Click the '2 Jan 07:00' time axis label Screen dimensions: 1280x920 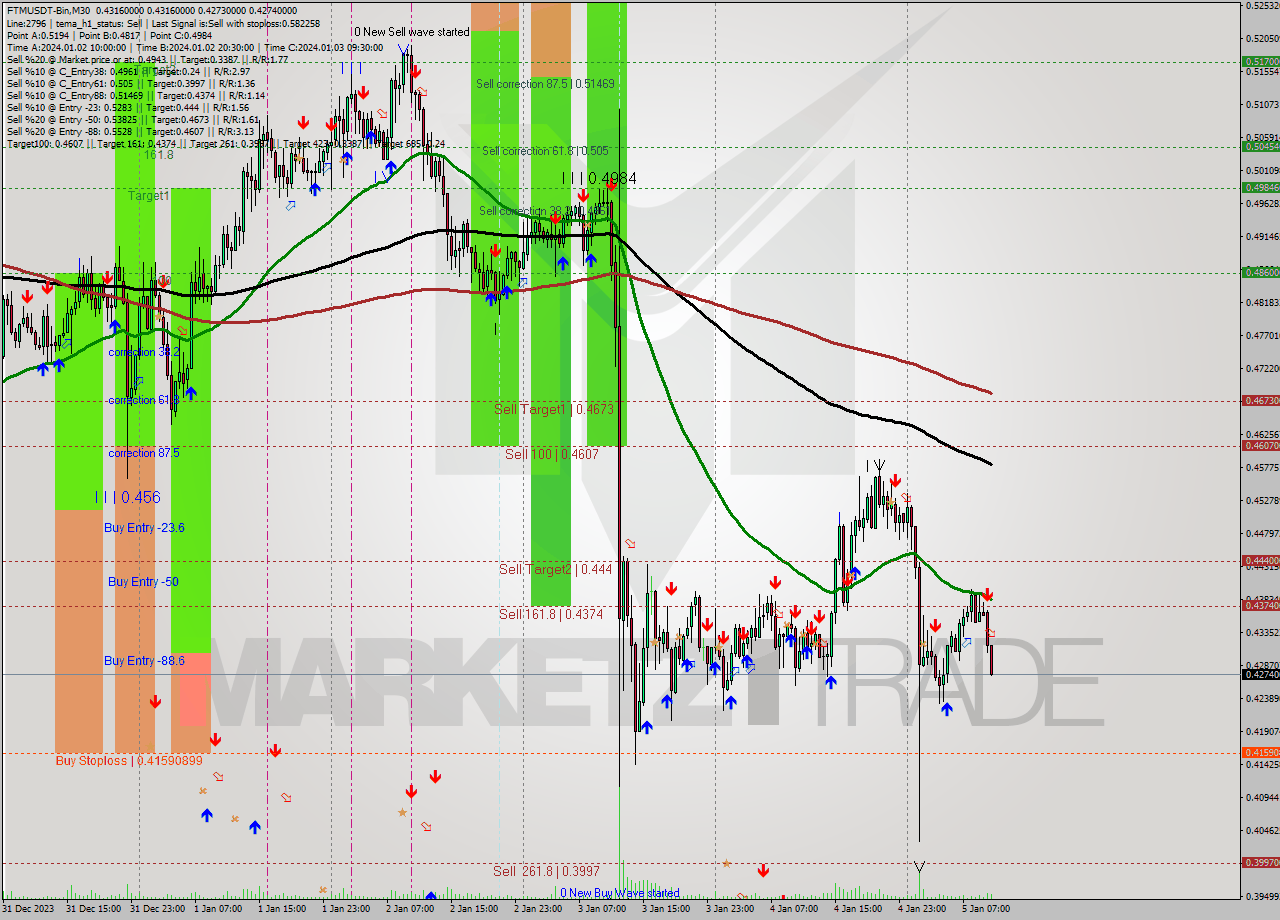pyautogui.click(x=410, y=909)
